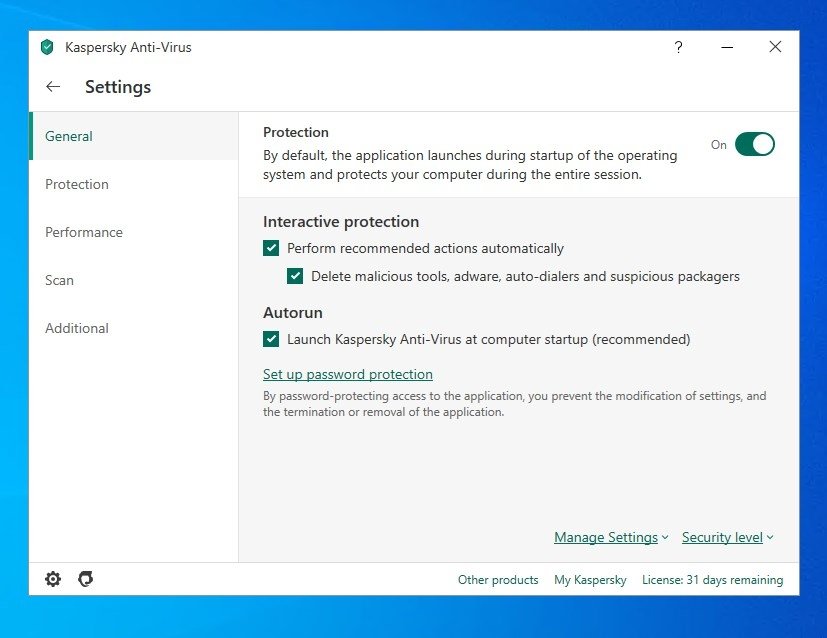Open the My Kaspersky link
Screen dimensions: 827x638
[x=590, y=580]
